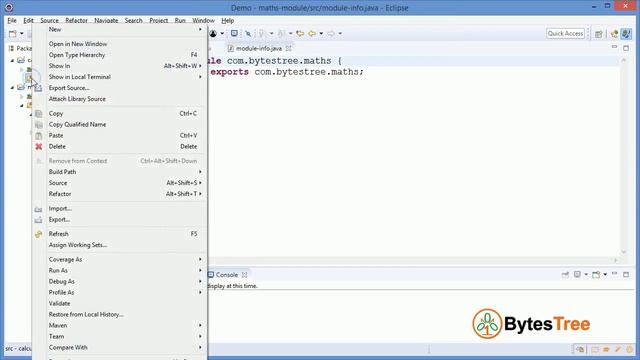Collapse the second project in Package Explorer
Screen dimensions: 640x360
point(12,87)
